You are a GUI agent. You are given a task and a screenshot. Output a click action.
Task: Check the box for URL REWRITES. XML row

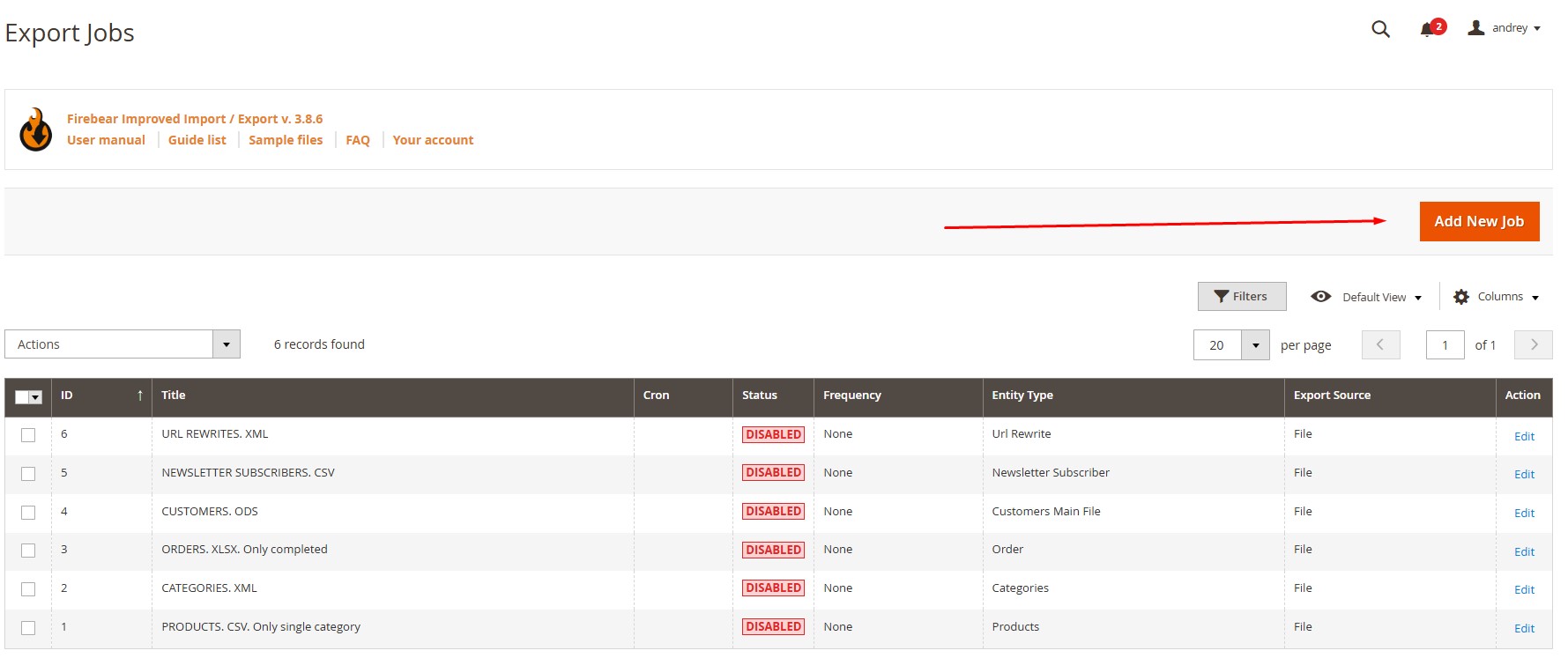pos(28,435)
